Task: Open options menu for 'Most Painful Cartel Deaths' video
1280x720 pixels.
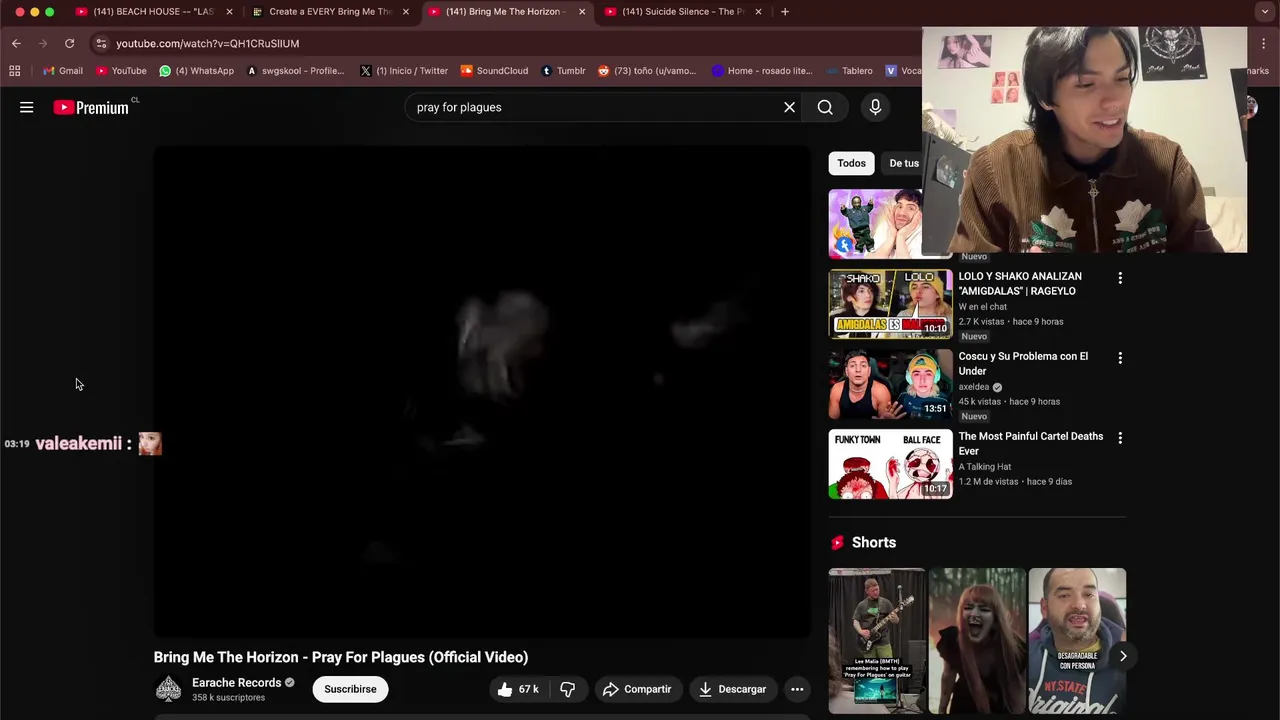Action: point(1120,438)
